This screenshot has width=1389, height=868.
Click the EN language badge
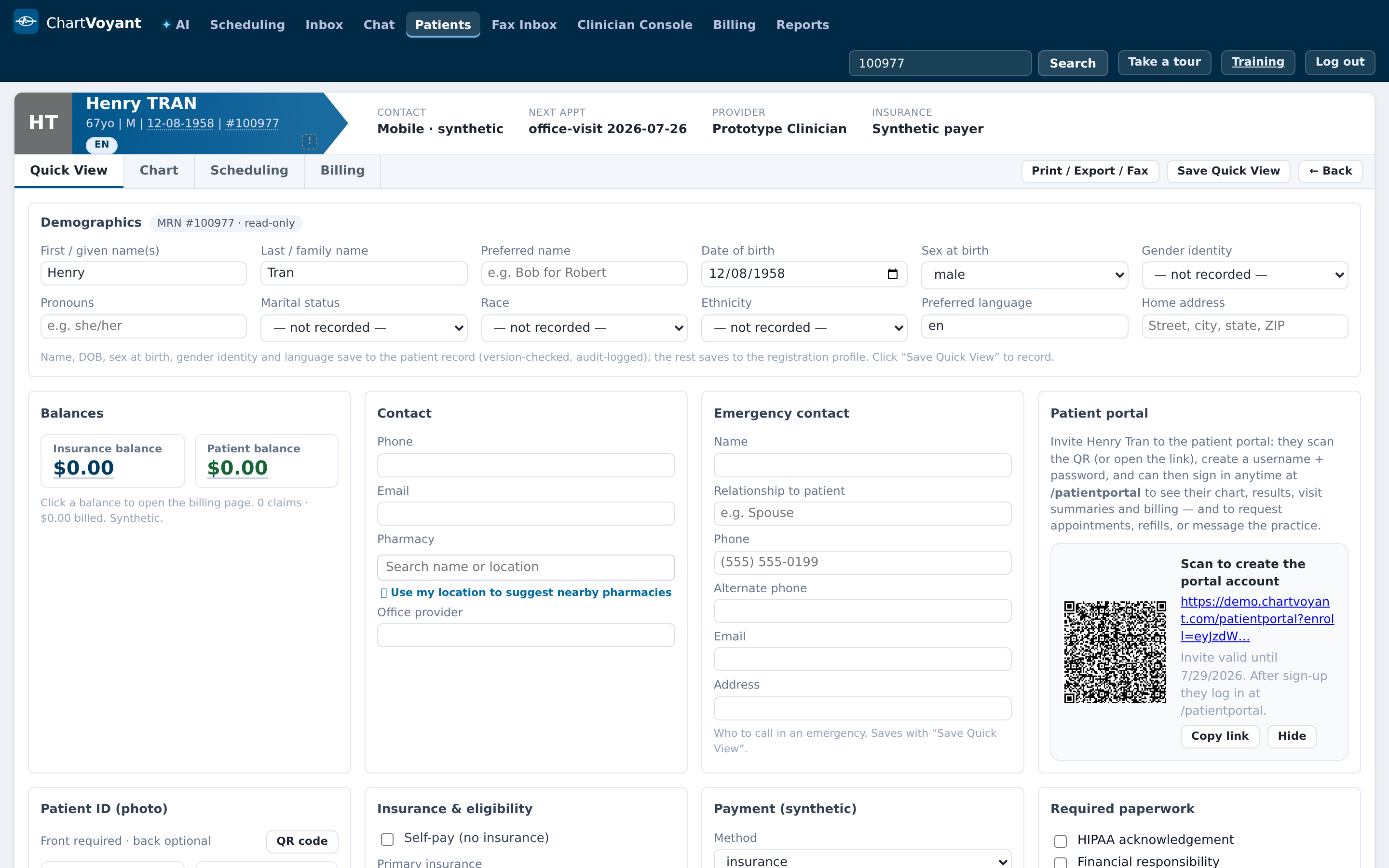click(102, 145)
